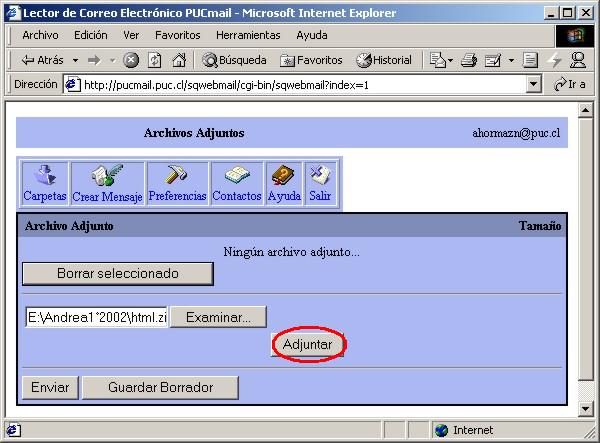Open the webmail Ayuda book icon
Screen dimensions: 600x443
coord(284,184)
